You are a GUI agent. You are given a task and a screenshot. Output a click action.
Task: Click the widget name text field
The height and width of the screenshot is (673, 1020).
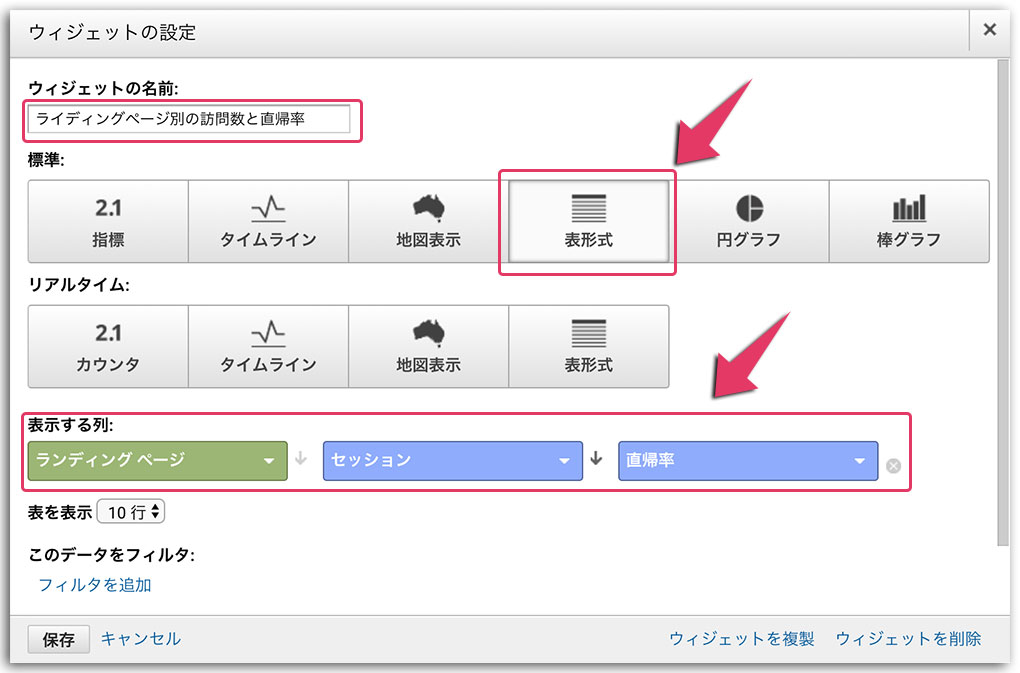tap(190, 119)
